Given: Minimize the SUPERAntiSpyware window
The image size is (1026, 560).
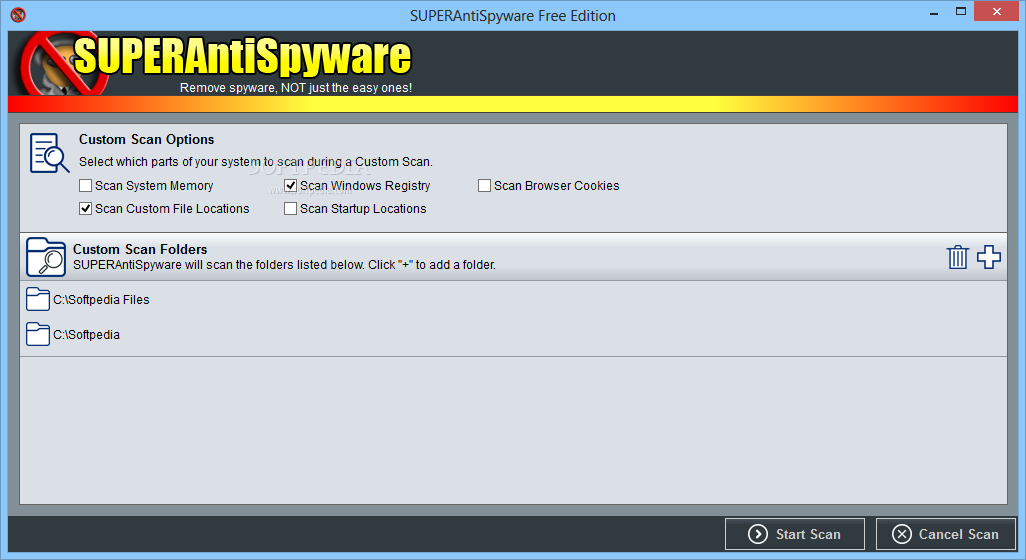Looking at the screenshot, I should point(934,12).
